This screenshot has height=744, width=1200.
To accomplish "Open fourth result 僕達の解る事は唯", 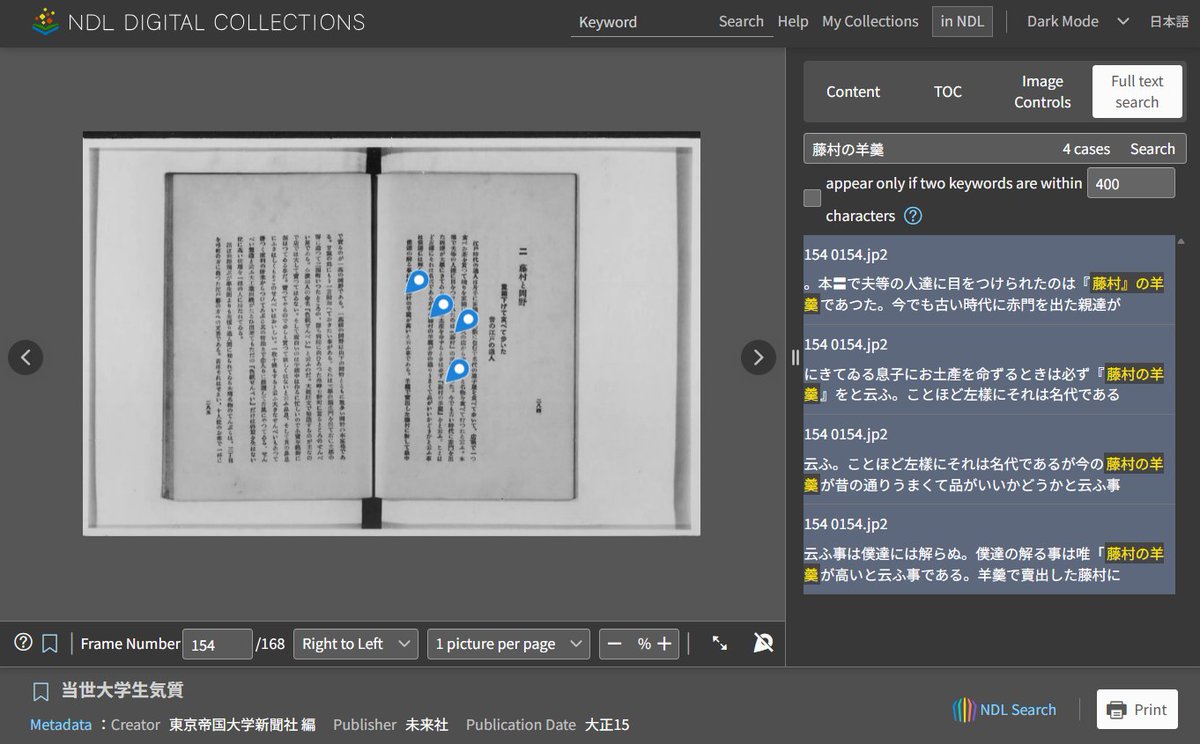I will (x=989, y=549).
